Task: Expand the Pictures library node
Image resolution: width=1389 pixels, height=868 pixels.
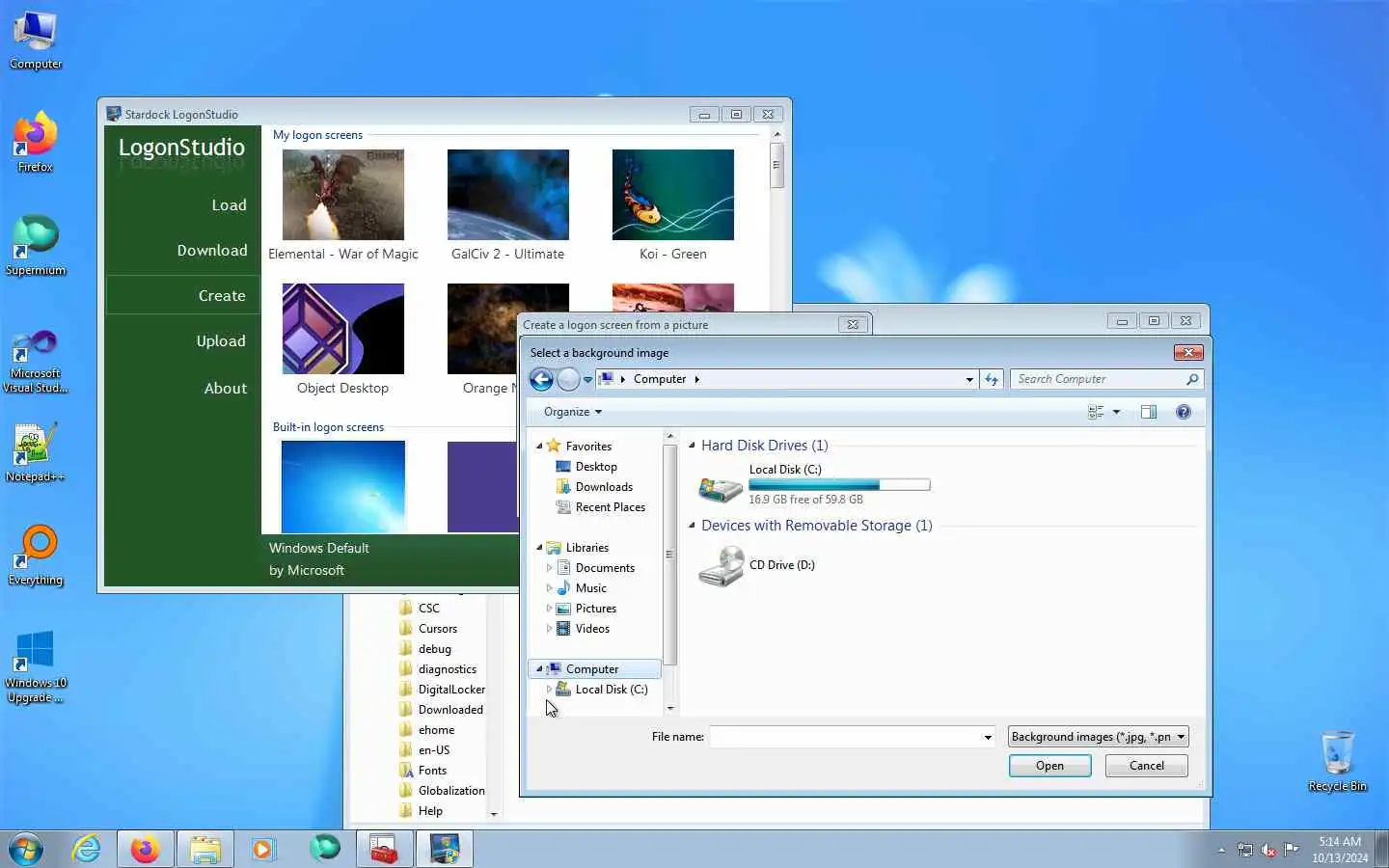Action: (x=549, y=609)
